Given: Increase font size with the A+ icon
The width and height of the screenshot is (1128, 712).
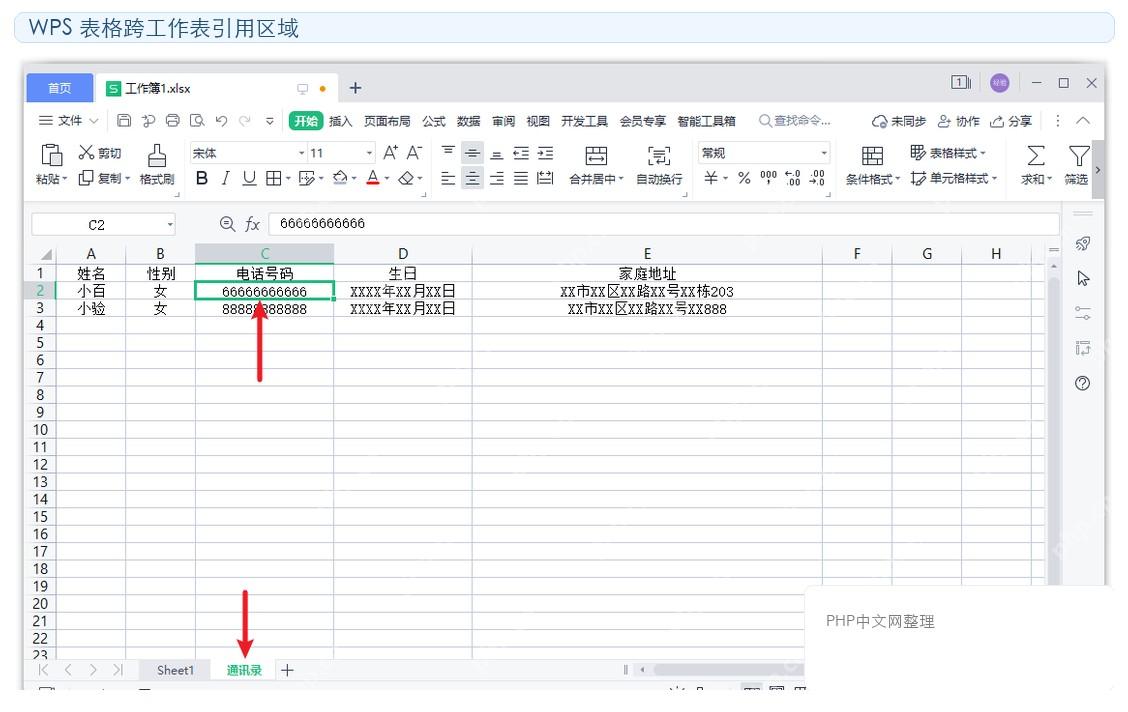Looking at the screenshot, I should (x=390, y=152).
